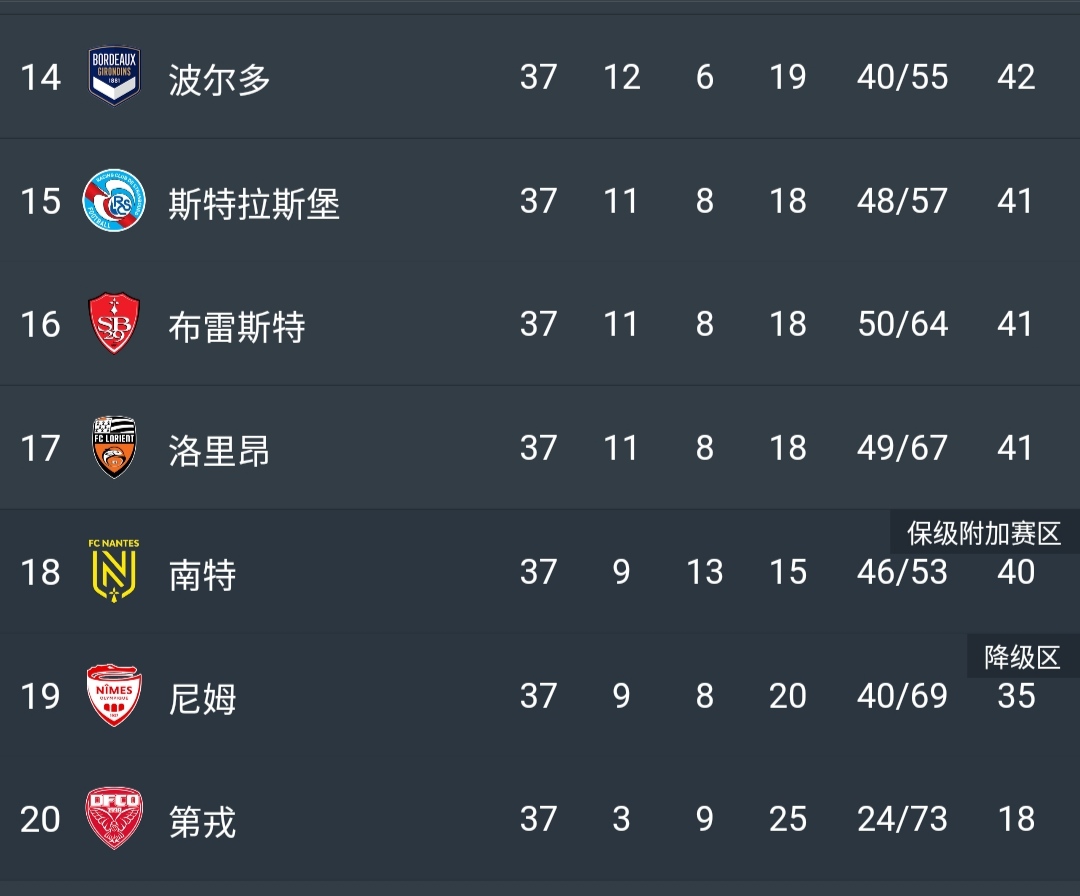
Task: Click team name 洛里昂
Action: 220,450
